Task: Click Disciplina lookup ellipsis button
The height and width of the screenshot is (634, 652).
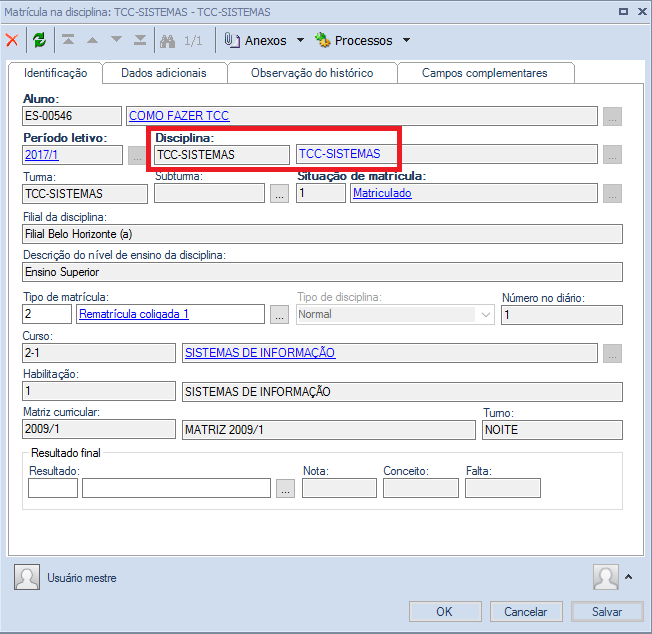Action: (612, 155)
